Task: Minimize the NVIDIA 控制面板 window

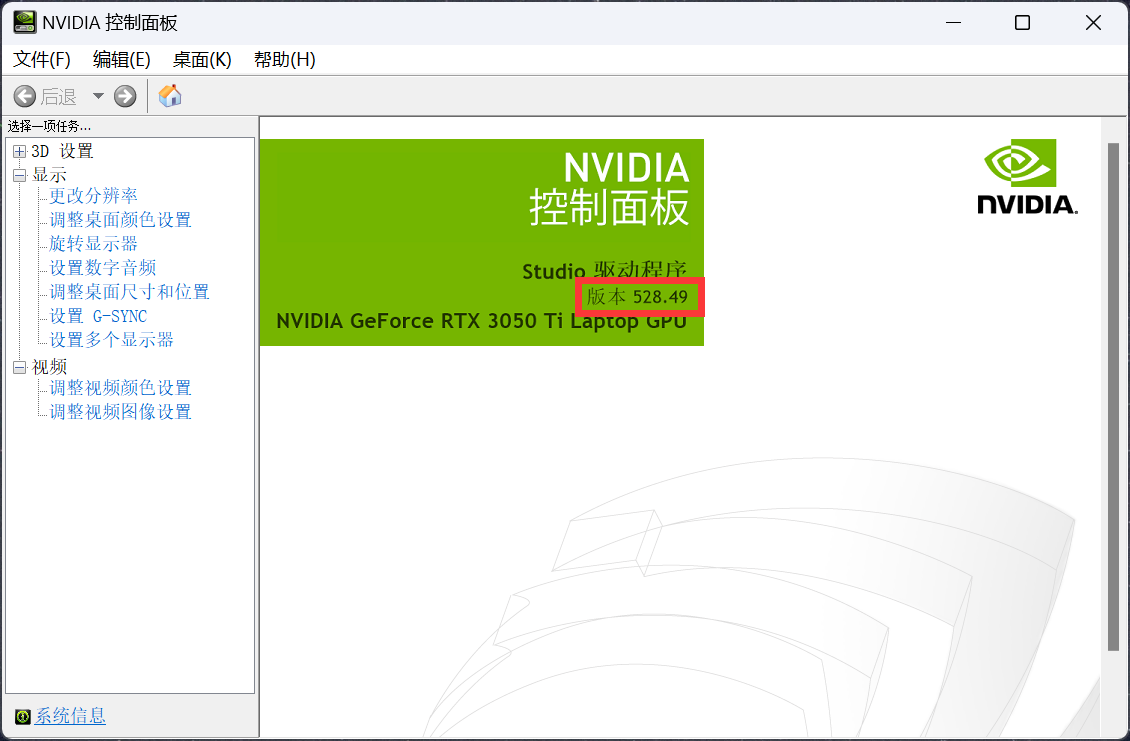Action: pos(953,22)
